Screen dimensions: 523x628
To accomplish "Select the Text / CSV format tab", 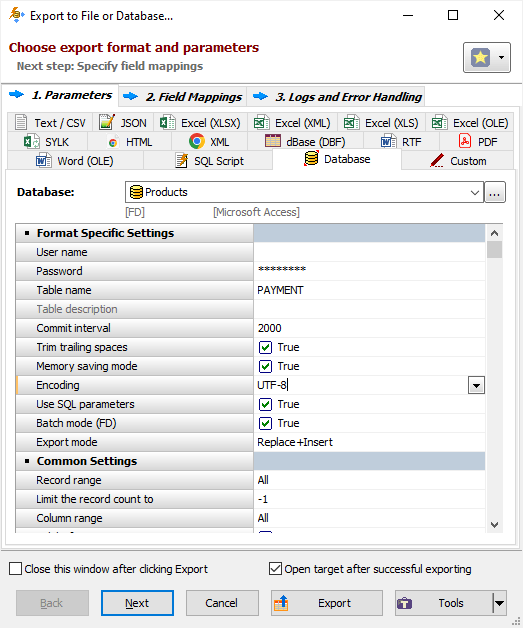I will 50,123.
